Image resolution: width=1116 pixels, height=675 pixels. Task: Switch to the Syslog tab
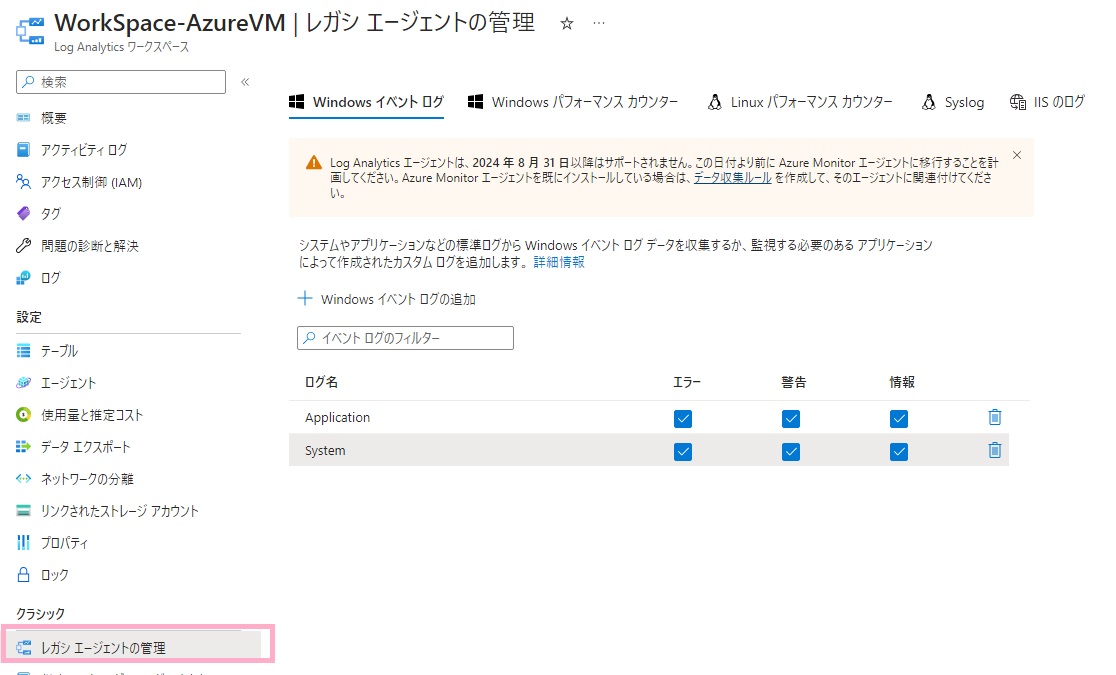(953, 103)
